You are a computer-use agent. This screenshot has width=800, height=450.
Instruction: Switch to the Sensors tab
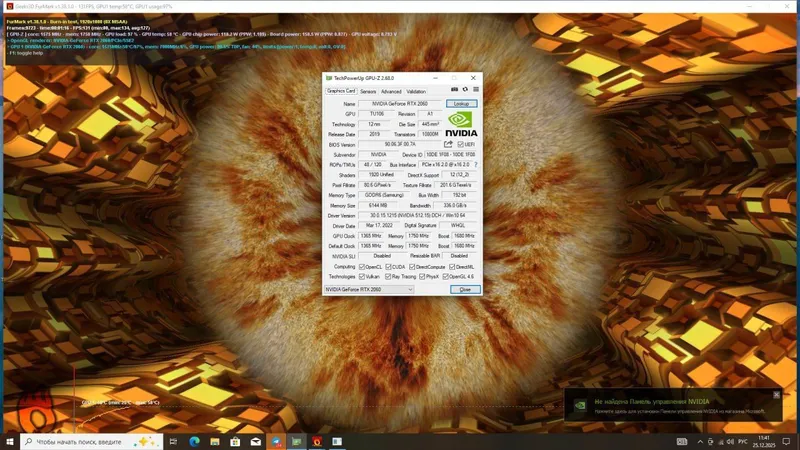pos(368,91)
